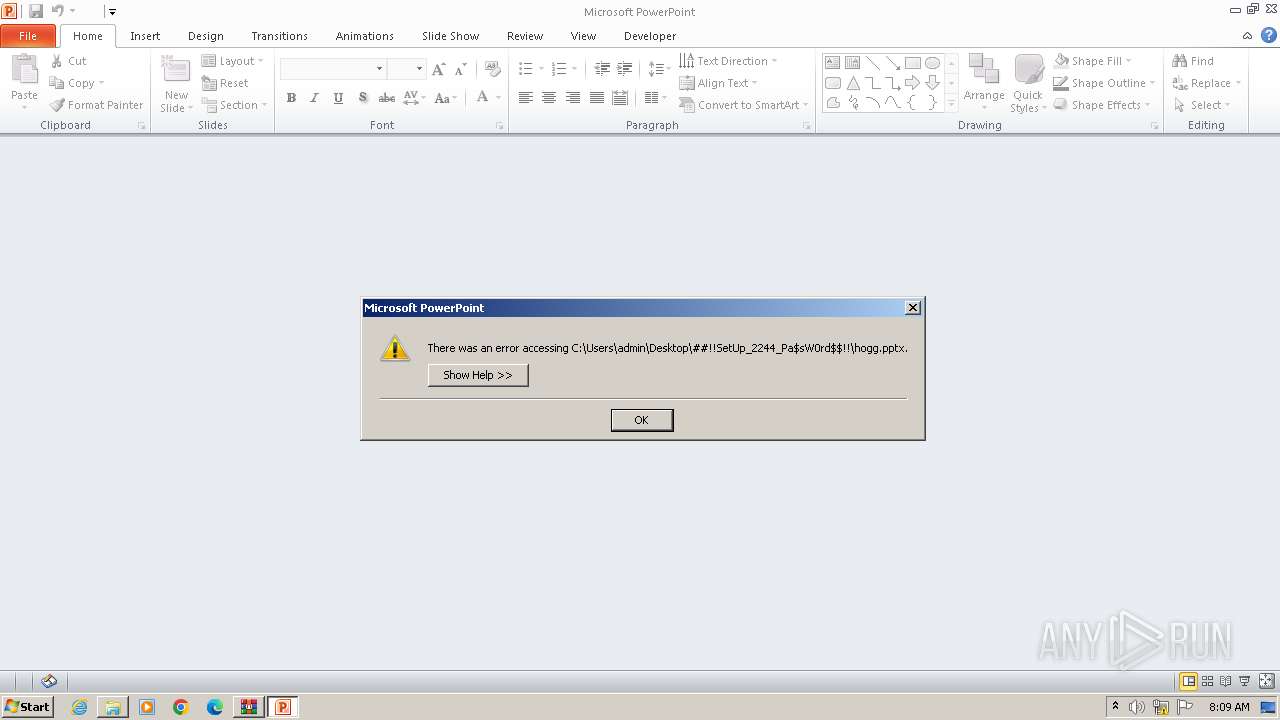
Task: Select the Format Painter tool
Action: (97, 105)
